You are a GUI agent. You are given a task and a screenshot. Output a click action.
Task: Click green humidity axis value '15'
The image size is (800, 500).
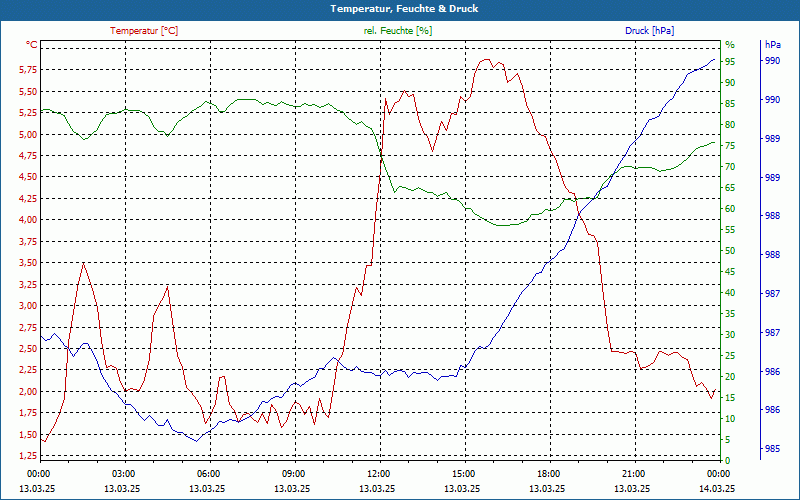pos(730,398)
